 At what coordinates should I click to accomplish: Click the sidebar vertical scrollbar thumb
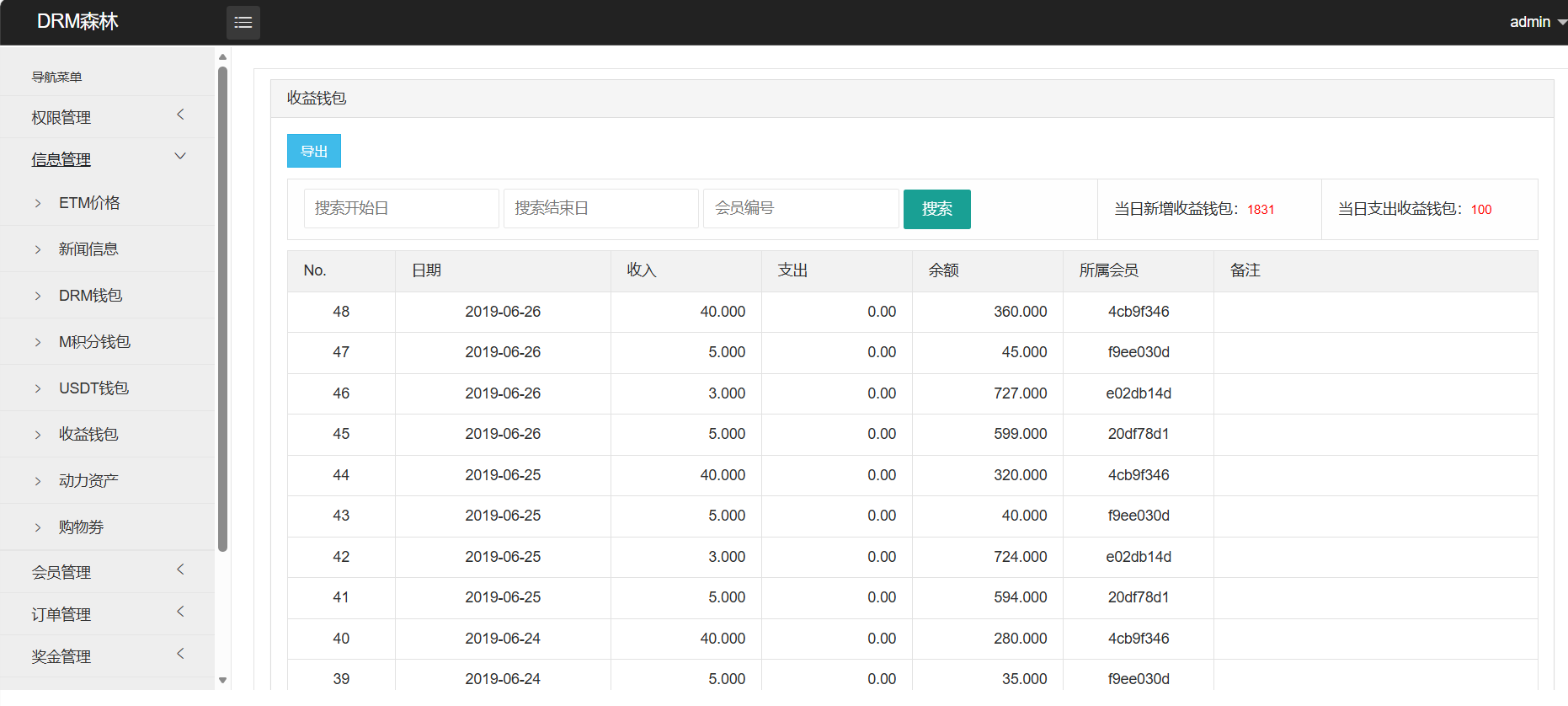point(222,308)
